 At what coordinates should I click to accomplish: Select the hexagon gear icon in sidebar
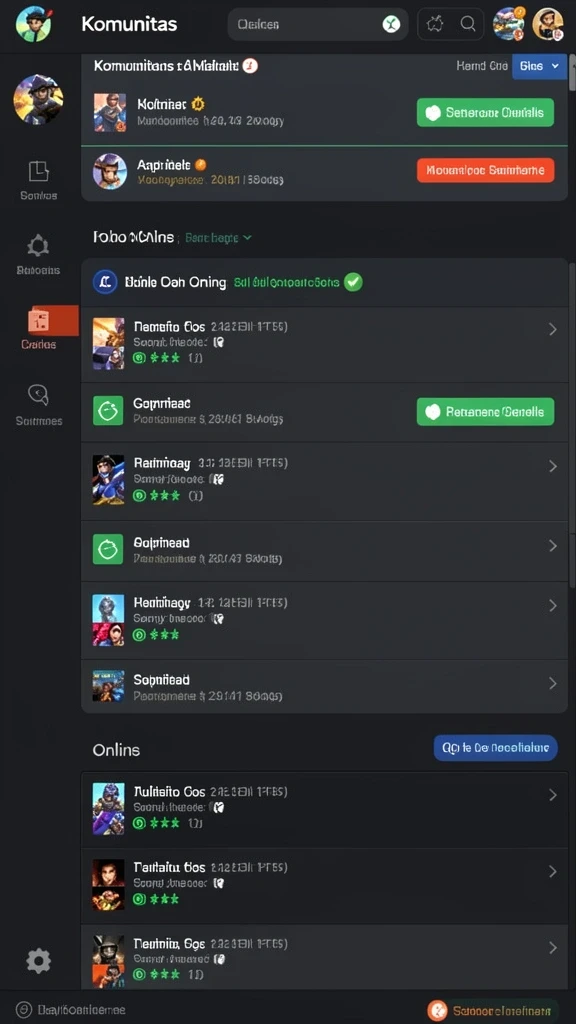(x=38, y=246)
